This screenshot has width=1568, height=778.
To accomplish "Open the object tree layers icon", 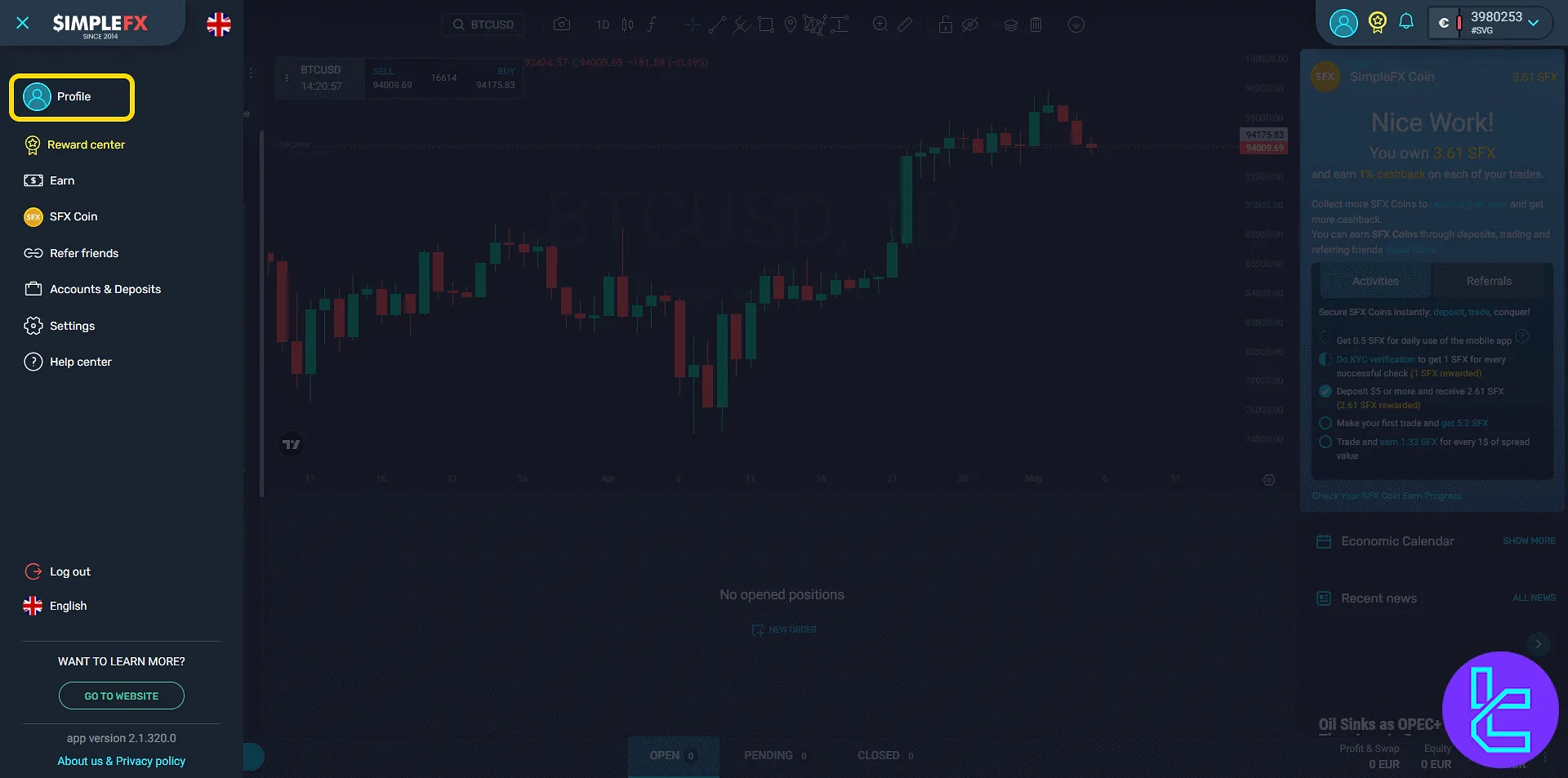I will [x=1011, y=24].
